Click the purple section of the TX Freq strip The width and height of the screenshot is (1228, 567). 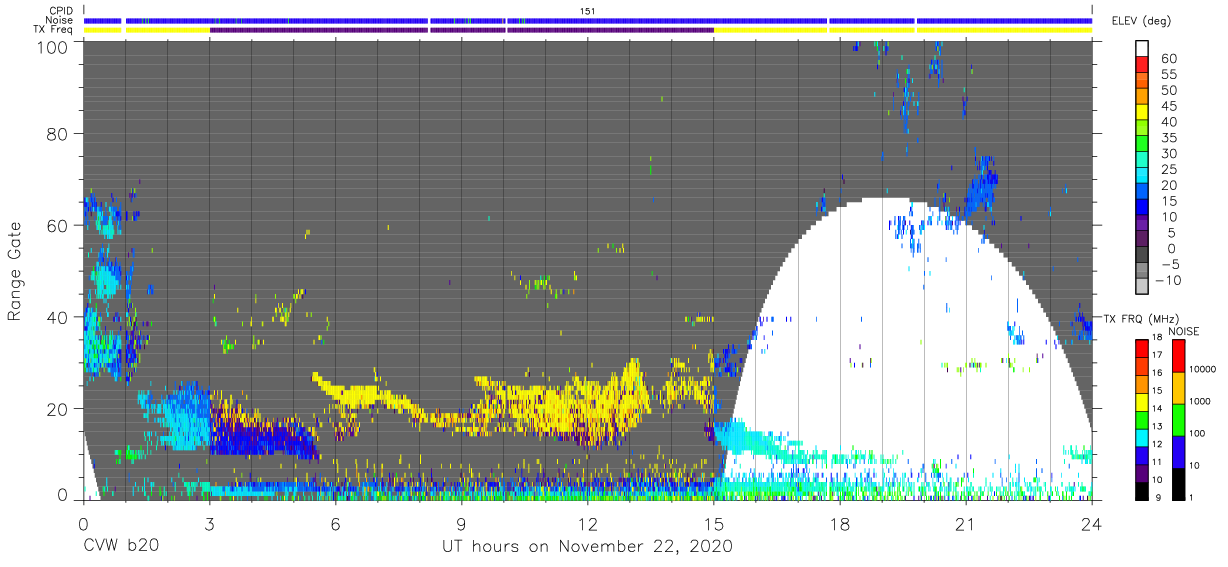tap(461, 30)
